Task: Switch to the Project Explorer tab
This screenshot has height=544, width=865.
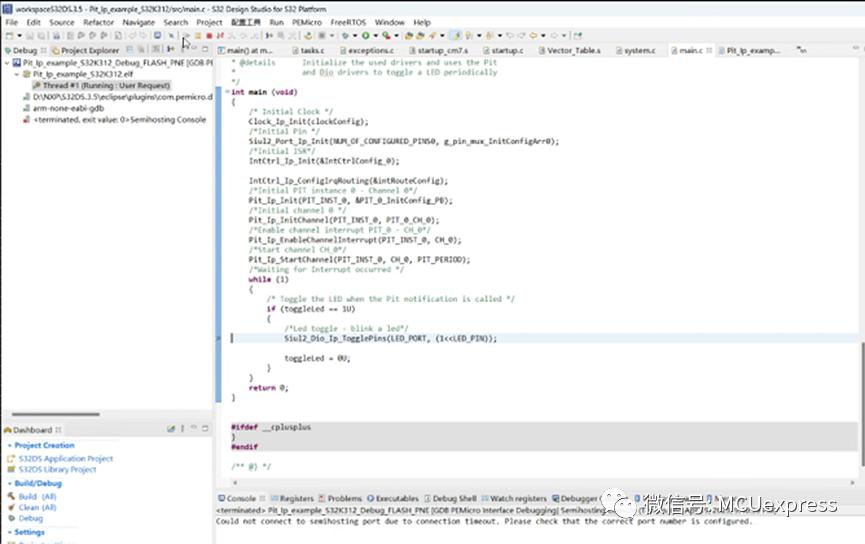Action: (86, 50)
